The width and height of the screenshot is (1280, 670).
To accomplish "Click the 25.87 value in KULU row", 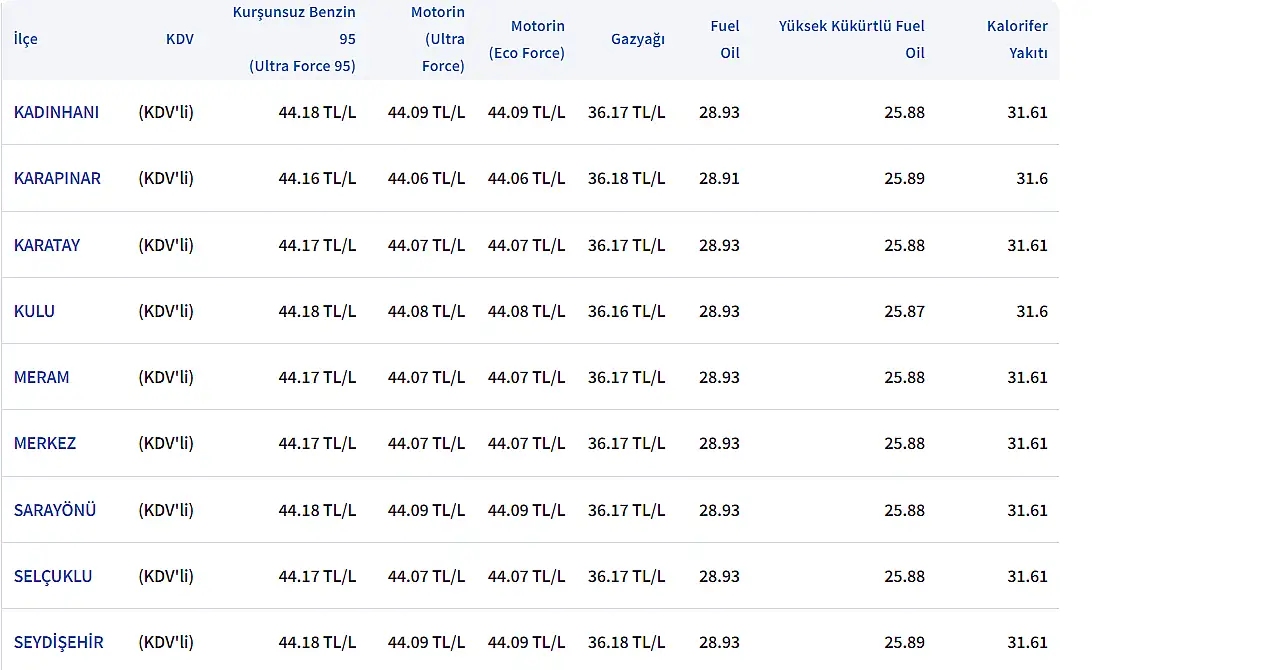I will [x=904, y=311].
